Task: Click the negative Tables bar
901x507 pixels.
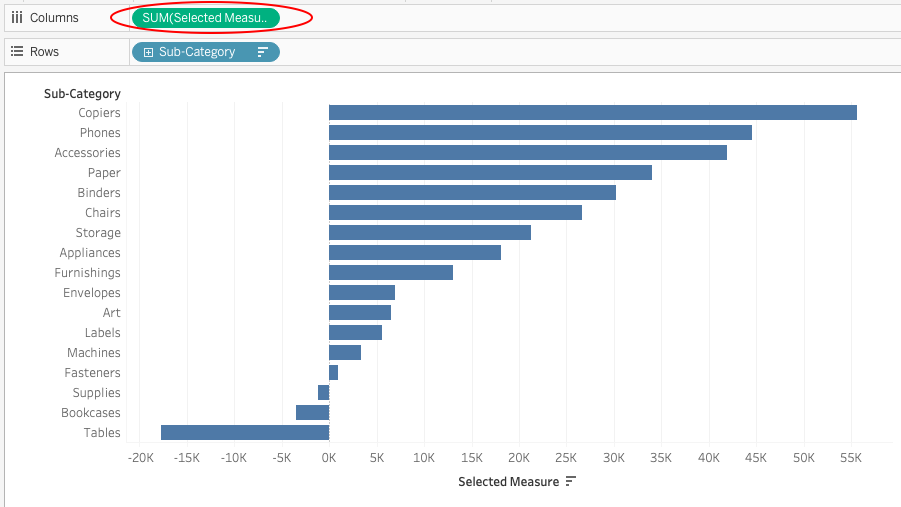Action: pyautogui.click(x=245, y=433)
